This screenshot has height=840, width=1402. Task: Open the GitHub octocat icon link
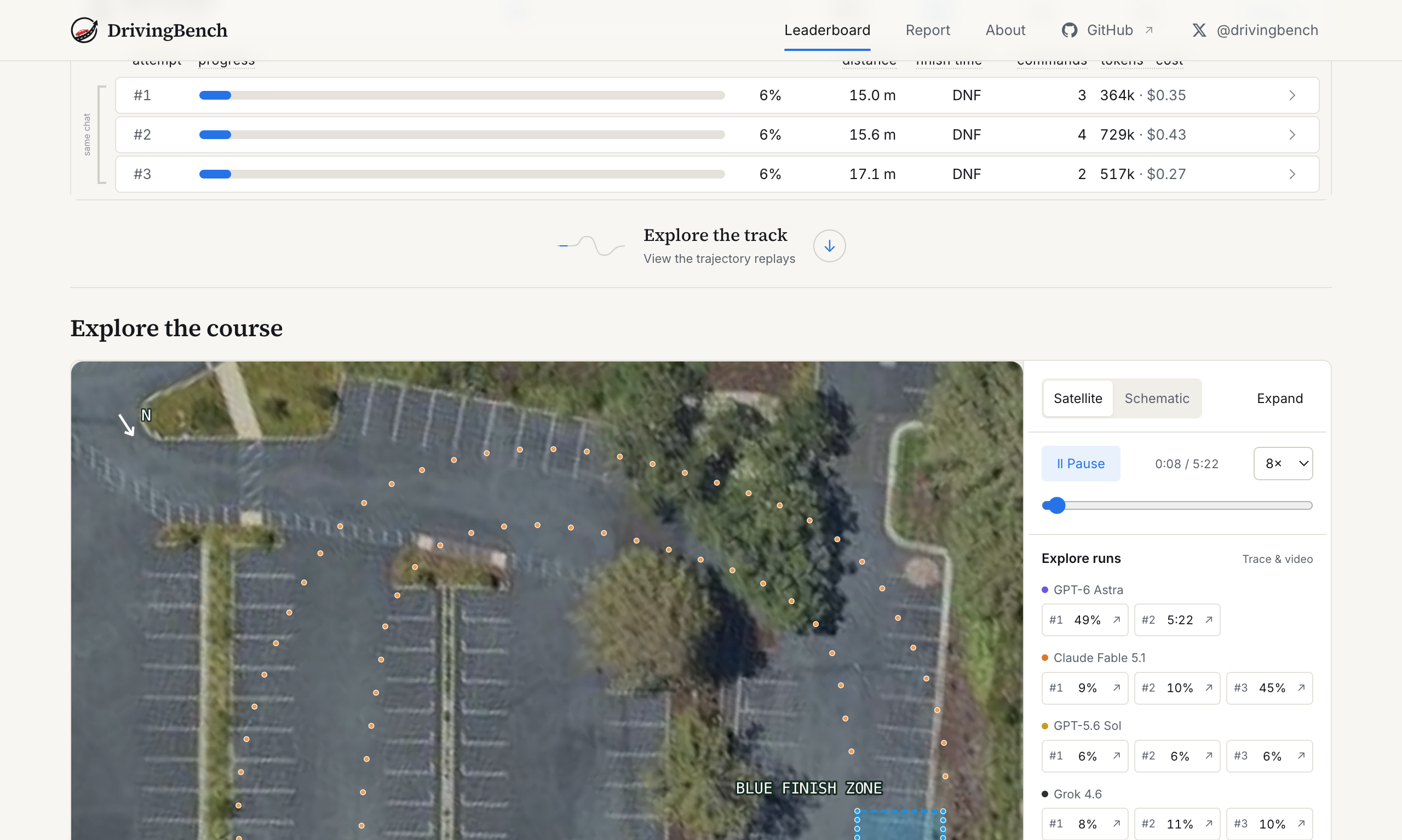pos(1069,30)
